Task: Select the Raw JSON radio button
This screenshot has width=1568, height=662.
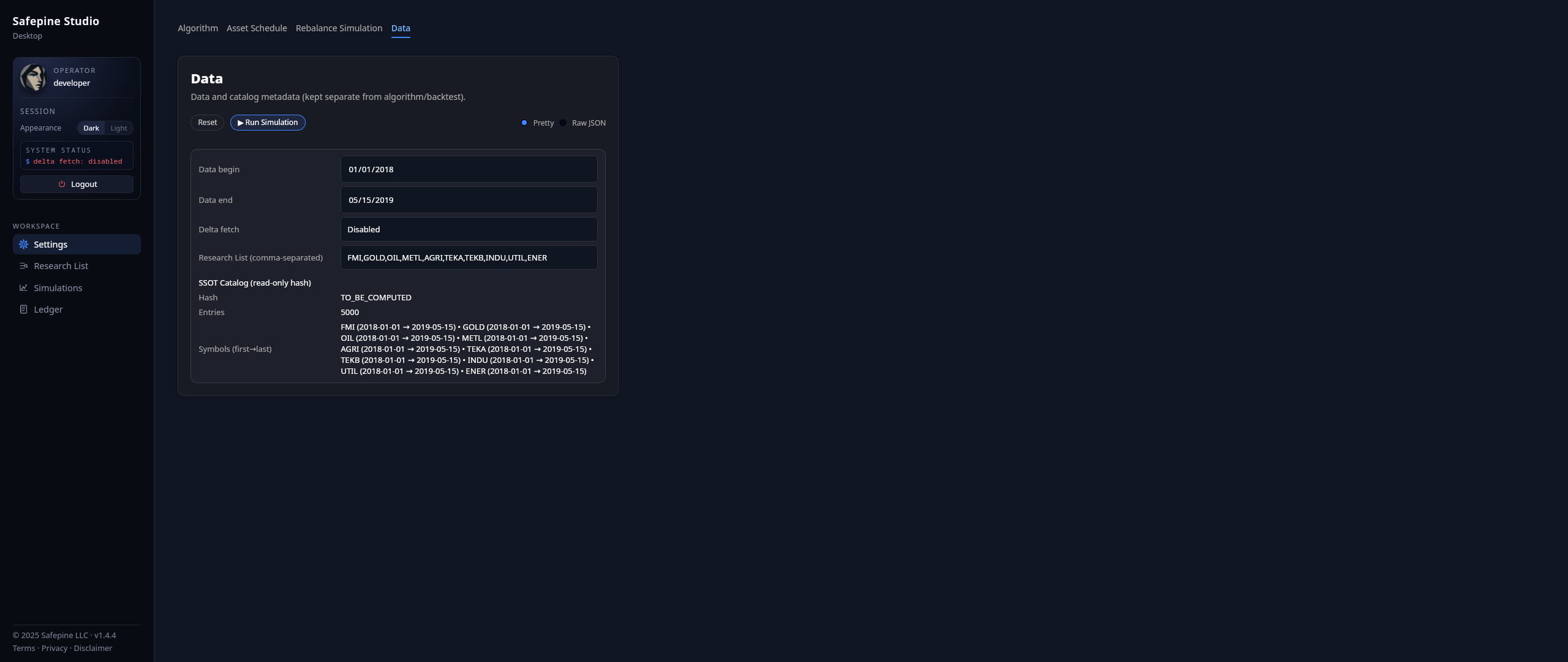Action: pos(563,123)
